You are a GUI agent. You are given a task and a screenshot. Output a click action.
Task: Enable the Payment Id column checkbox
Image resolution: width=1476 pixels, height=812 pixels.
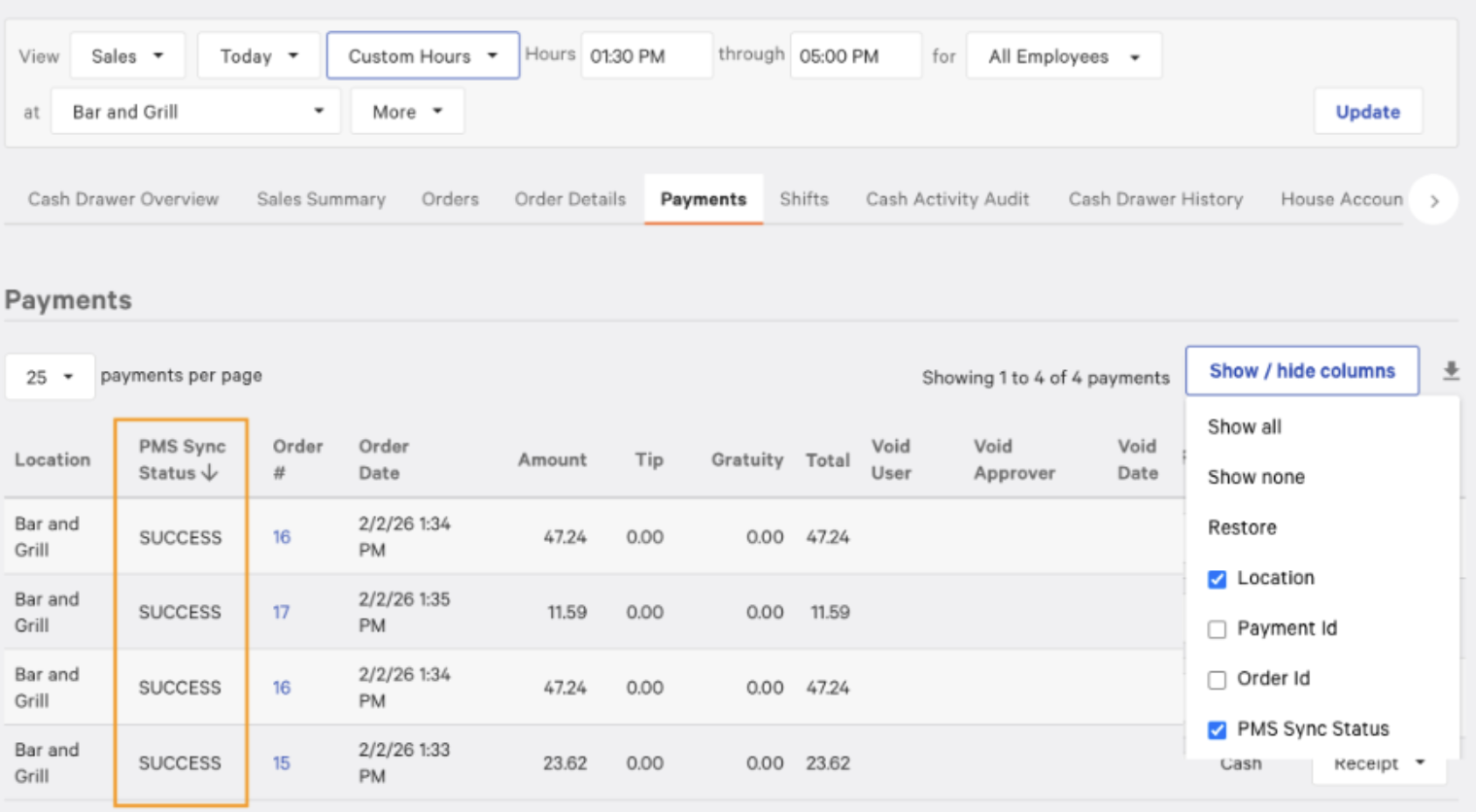[x=1217, y=629]
